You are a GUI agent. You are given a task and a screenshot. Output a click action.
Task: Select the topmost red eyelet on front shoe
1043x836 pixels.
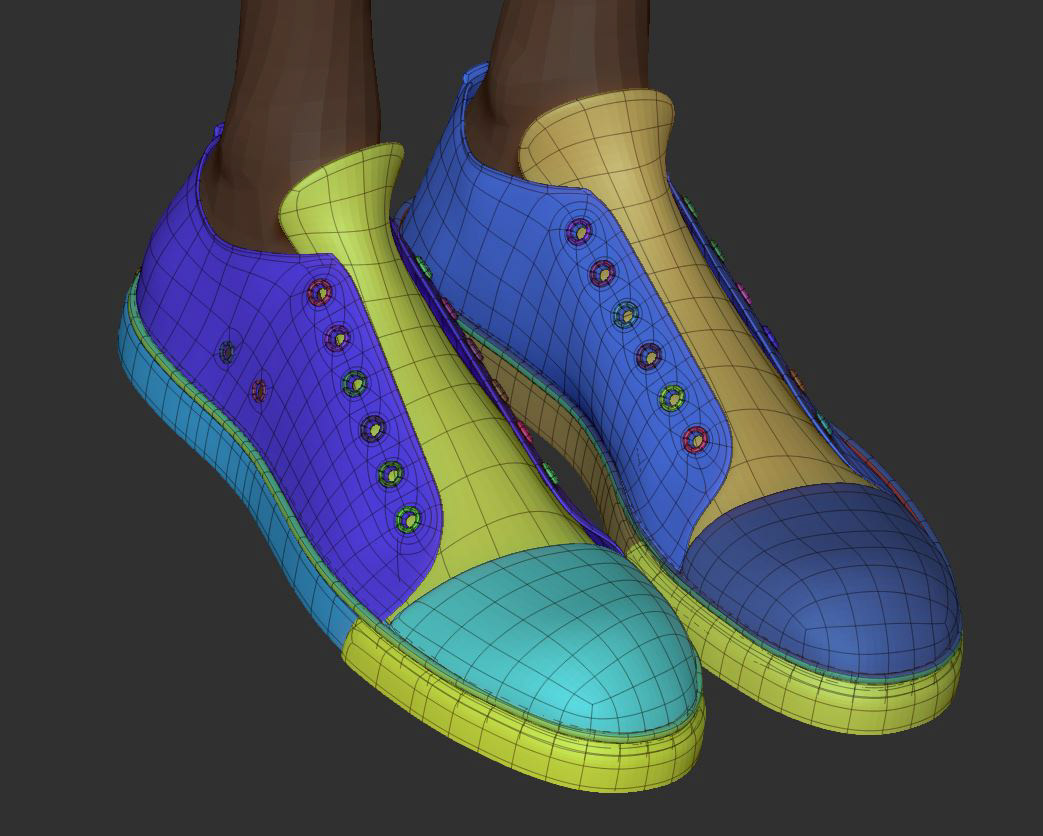(x=320, y=291)
